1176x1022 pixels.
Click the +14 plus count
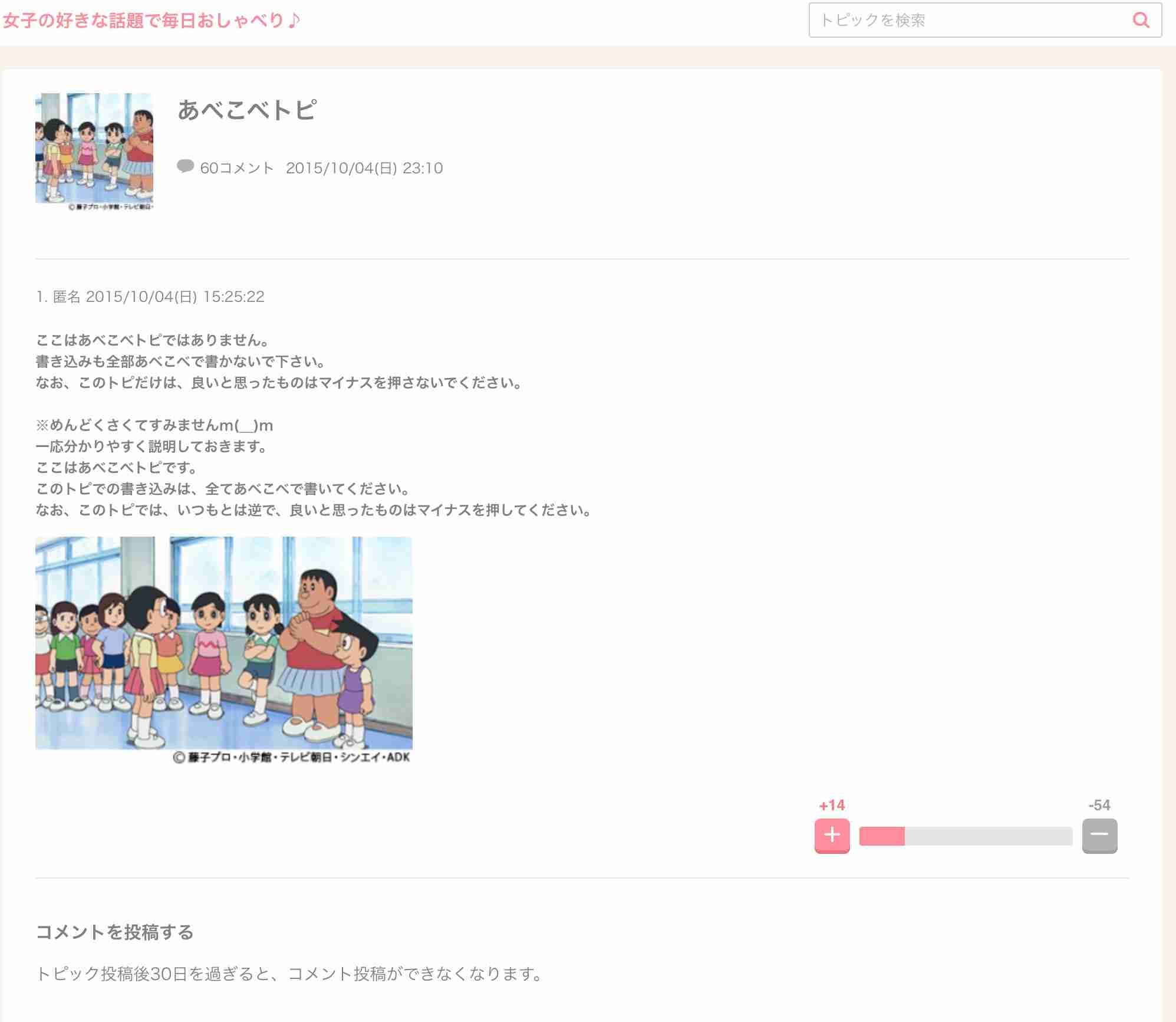pos(832,805)
